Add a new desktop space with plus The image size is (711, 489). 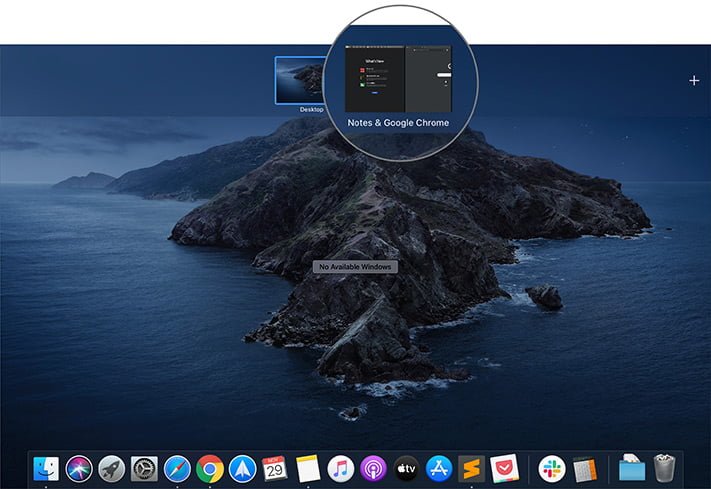pos(694,81)
